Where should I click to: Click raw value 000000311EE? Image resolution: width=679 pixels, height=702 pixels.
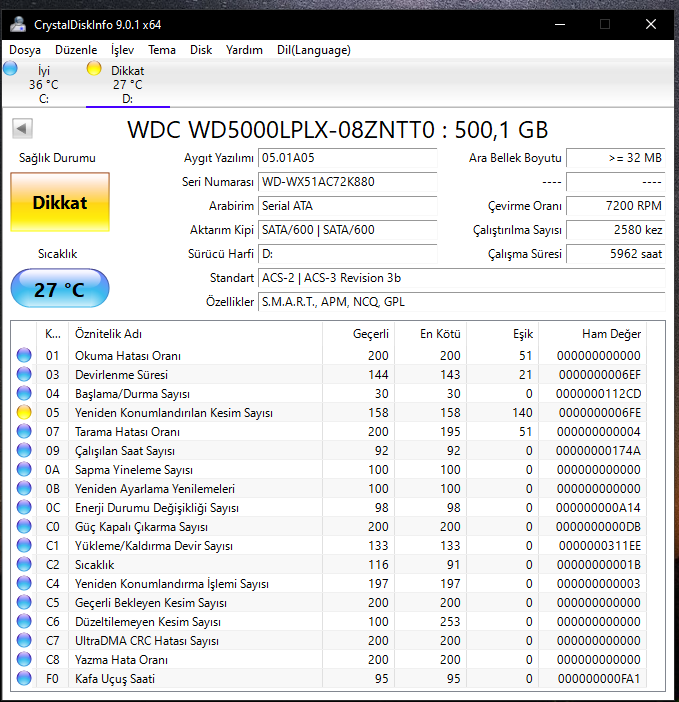[600, 546]
